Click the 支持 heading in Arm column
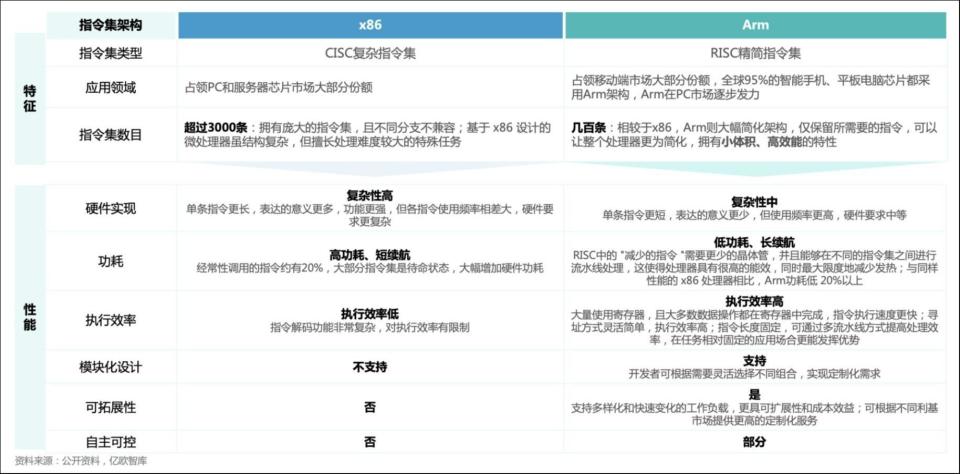Image resolution: width=960 pixels, height=474 pixels. coord(754,361)
